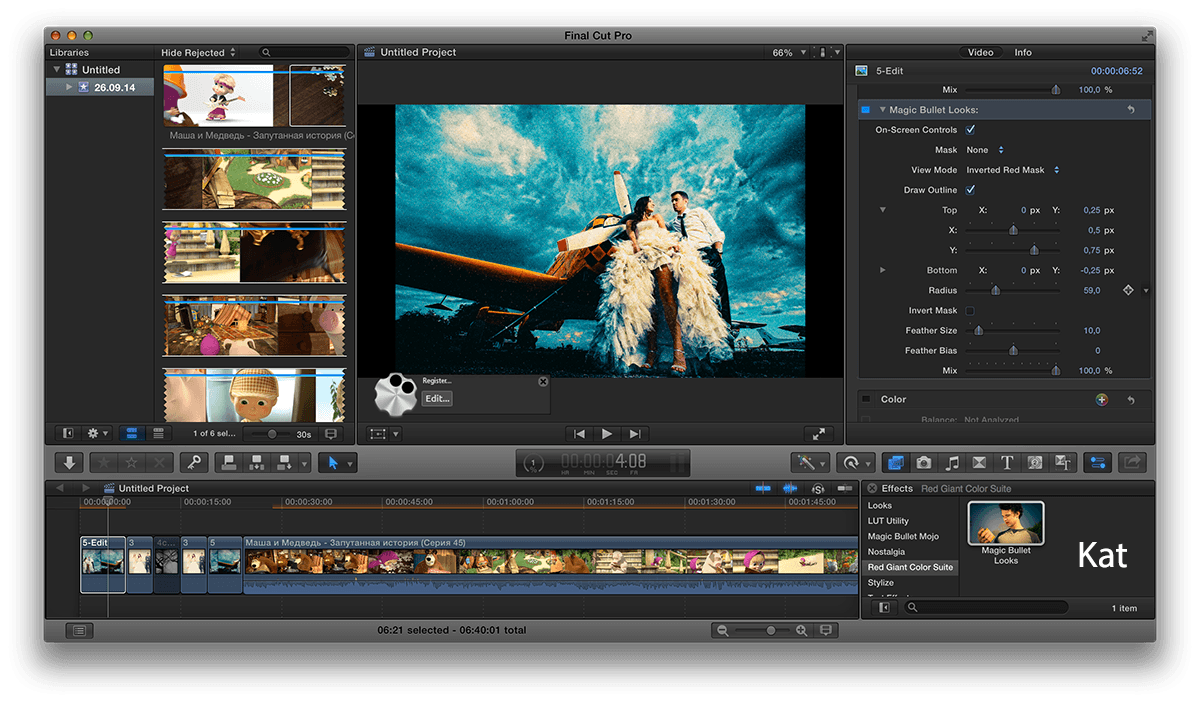This screenshot has width=1200, height=703.
Task: Click the browser gear action menu
Action: pos(98,434)
